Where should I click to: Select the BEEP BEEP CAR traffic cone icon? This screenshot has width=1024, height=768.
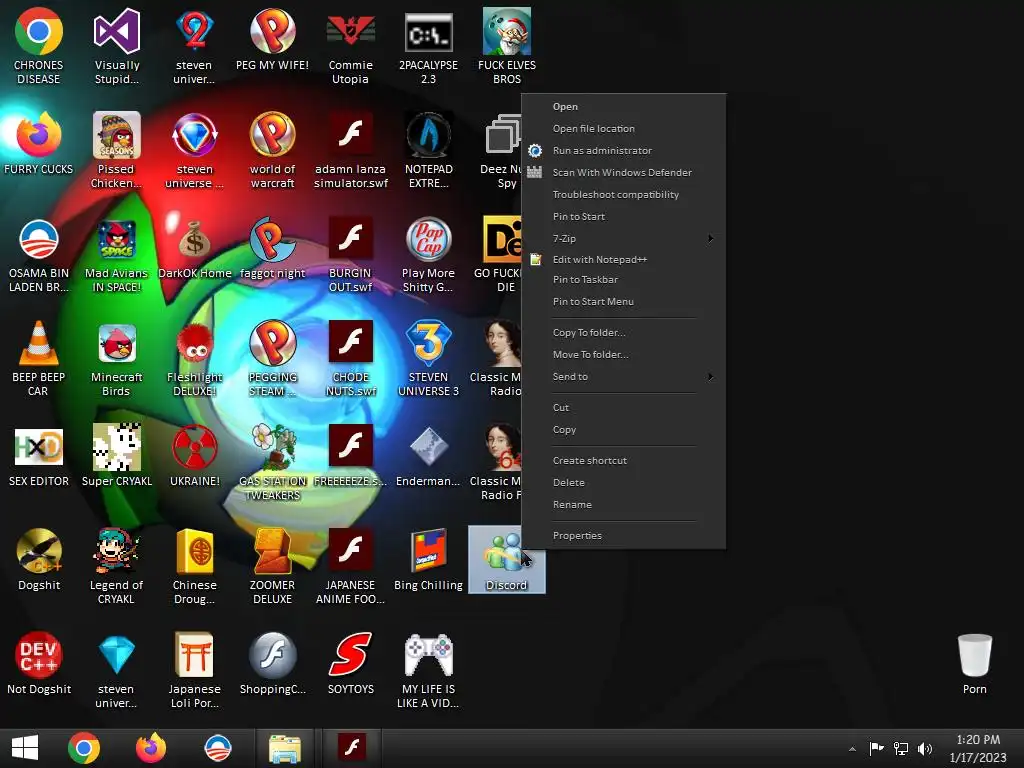[x=38, y=358]
